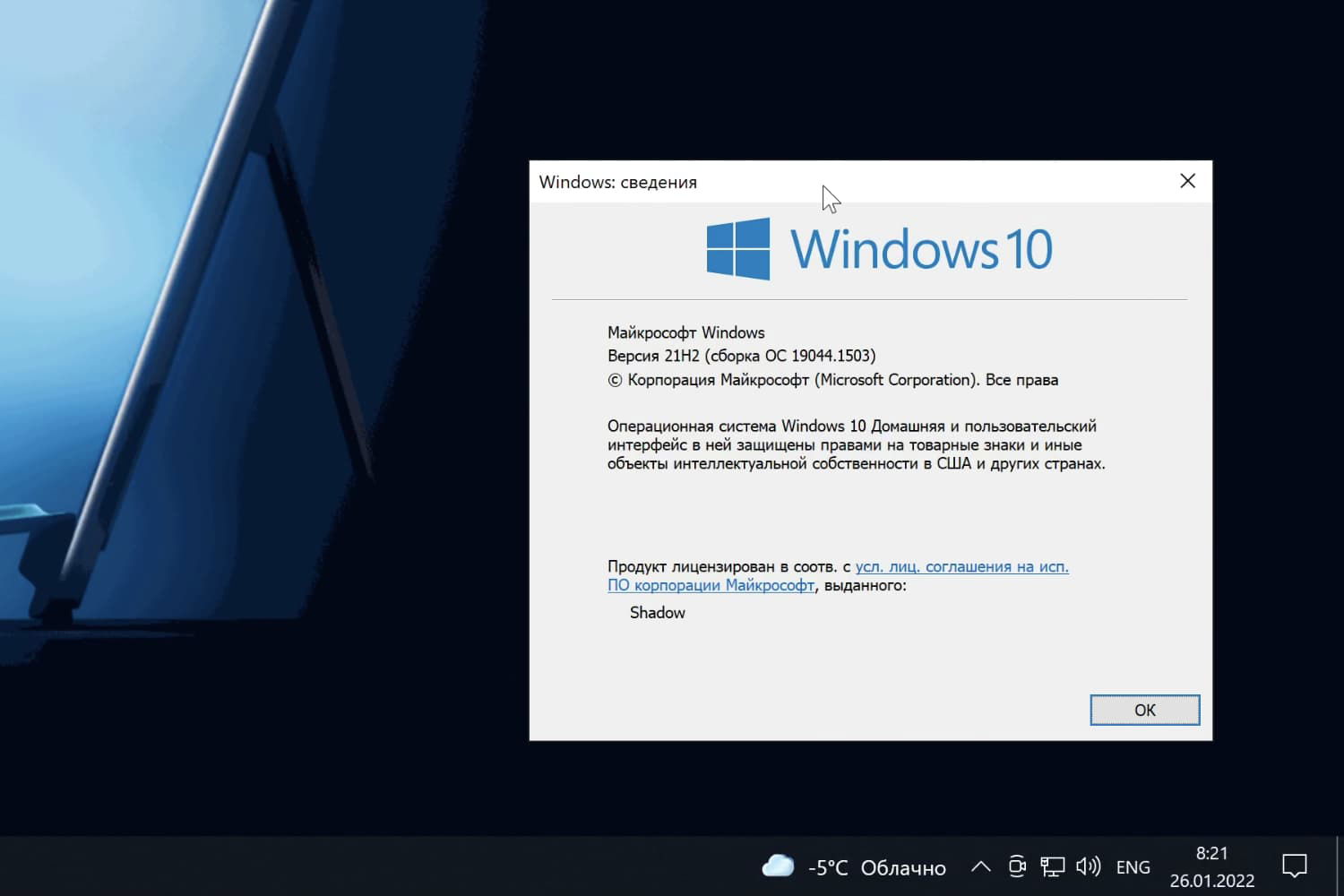Switch keyboard language from ENG

(1133, 866)
